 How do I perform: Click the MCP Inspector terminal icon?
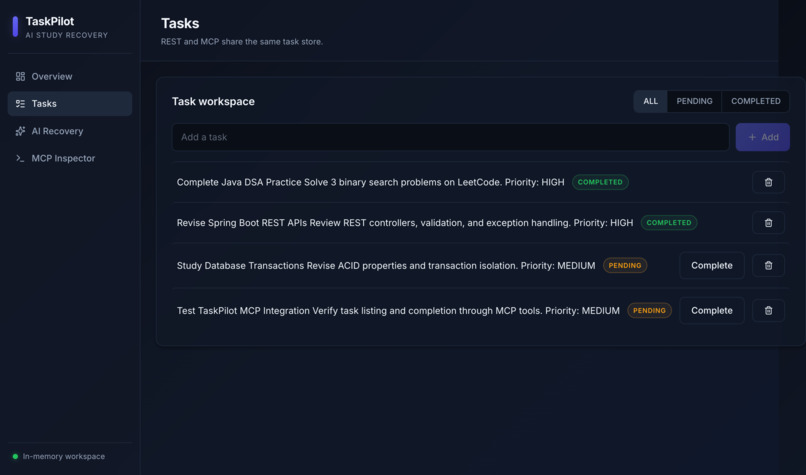[20, 158]
